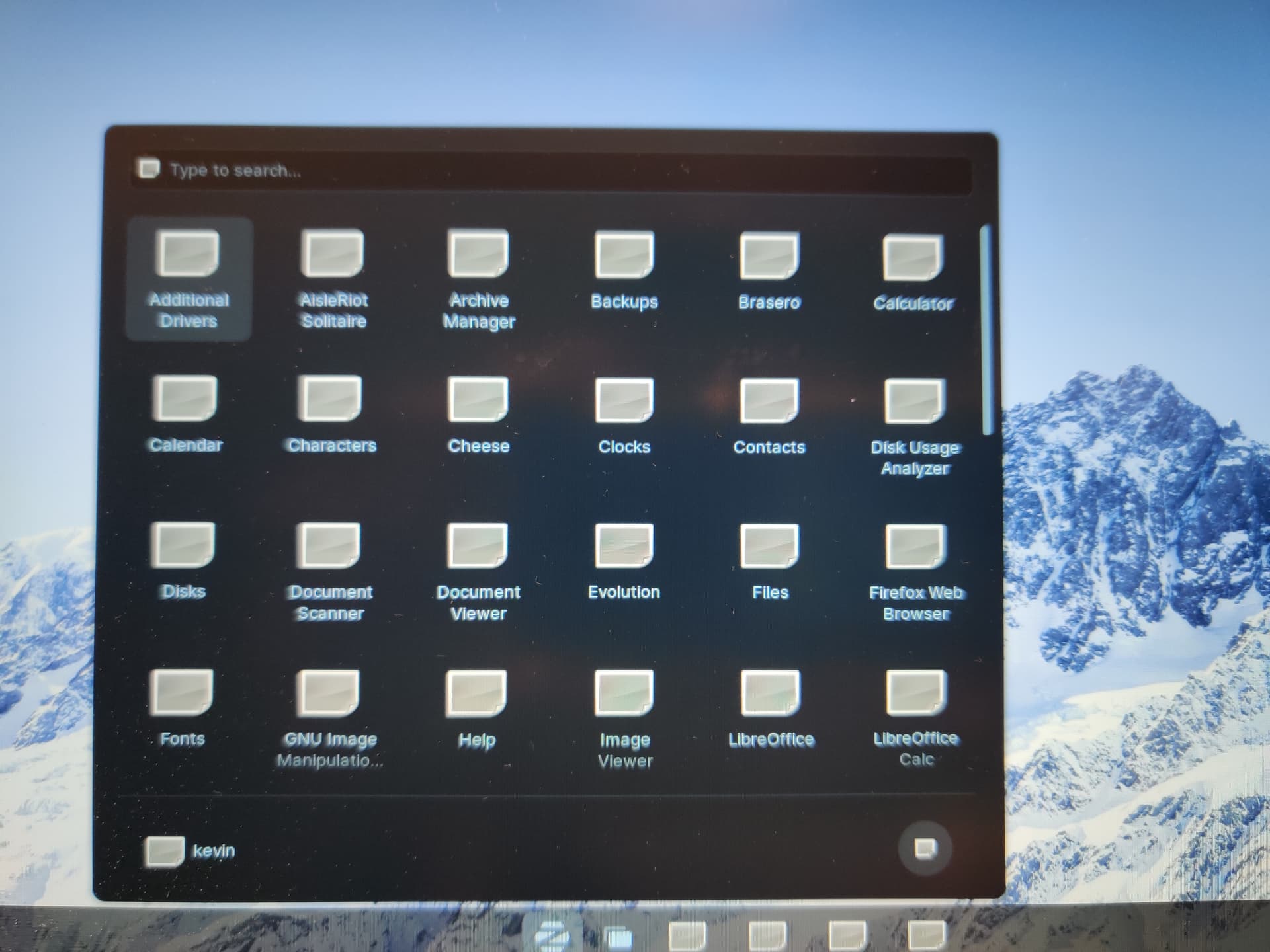1270x952 pixels.
Task: Click the blue taskbar icon beside Zorin button
Action: [x=620, y=937]
